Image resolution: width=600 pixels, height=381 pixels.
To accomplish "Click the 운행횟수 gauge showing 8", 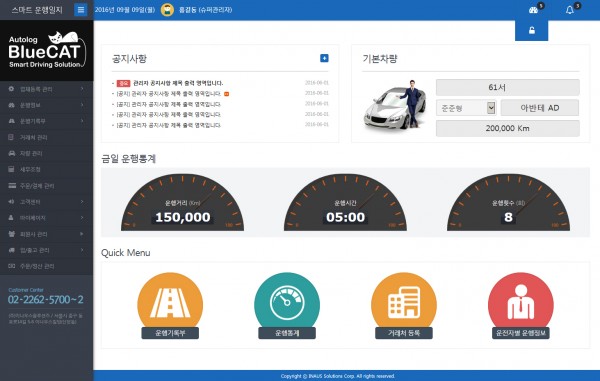I will pyautogui.click(x=508, y=203).
